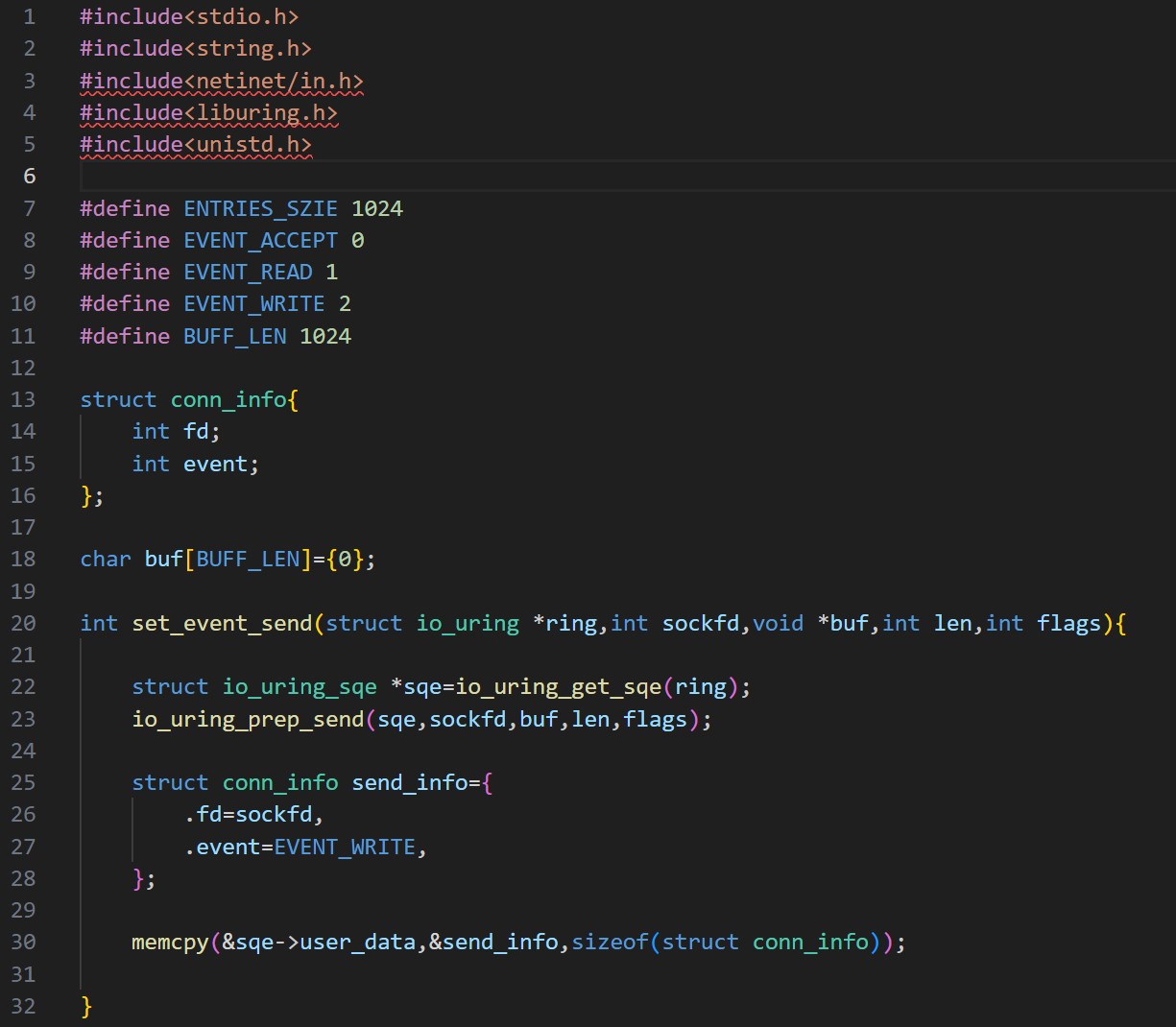
Task: Click the underlined netinet/in.h include
Action: point(222,81)
